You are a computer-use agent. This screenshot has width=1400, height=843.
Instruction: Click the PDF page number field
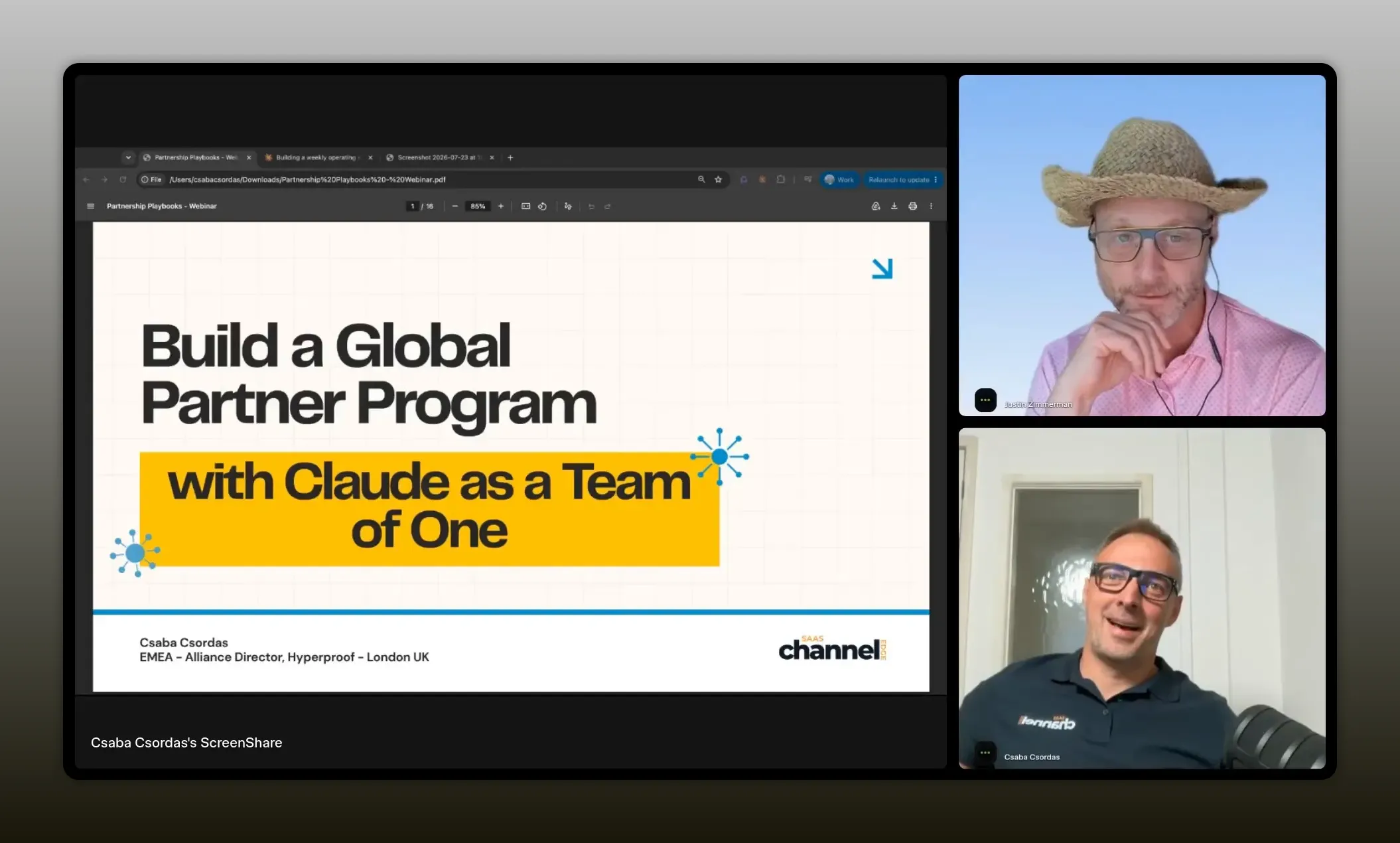412,206
